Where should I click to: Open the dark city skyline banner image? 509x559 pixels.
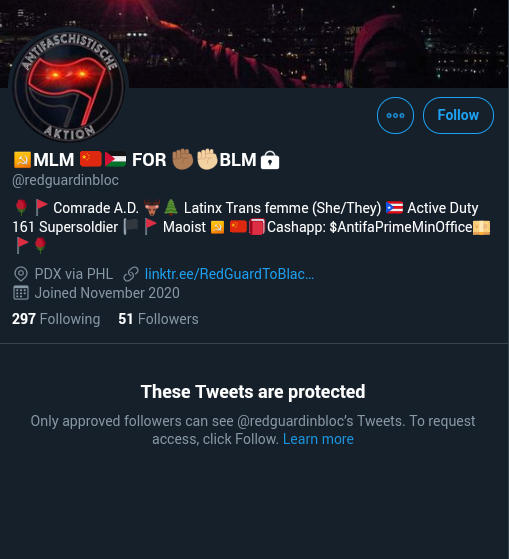click(x=254, y=43)
